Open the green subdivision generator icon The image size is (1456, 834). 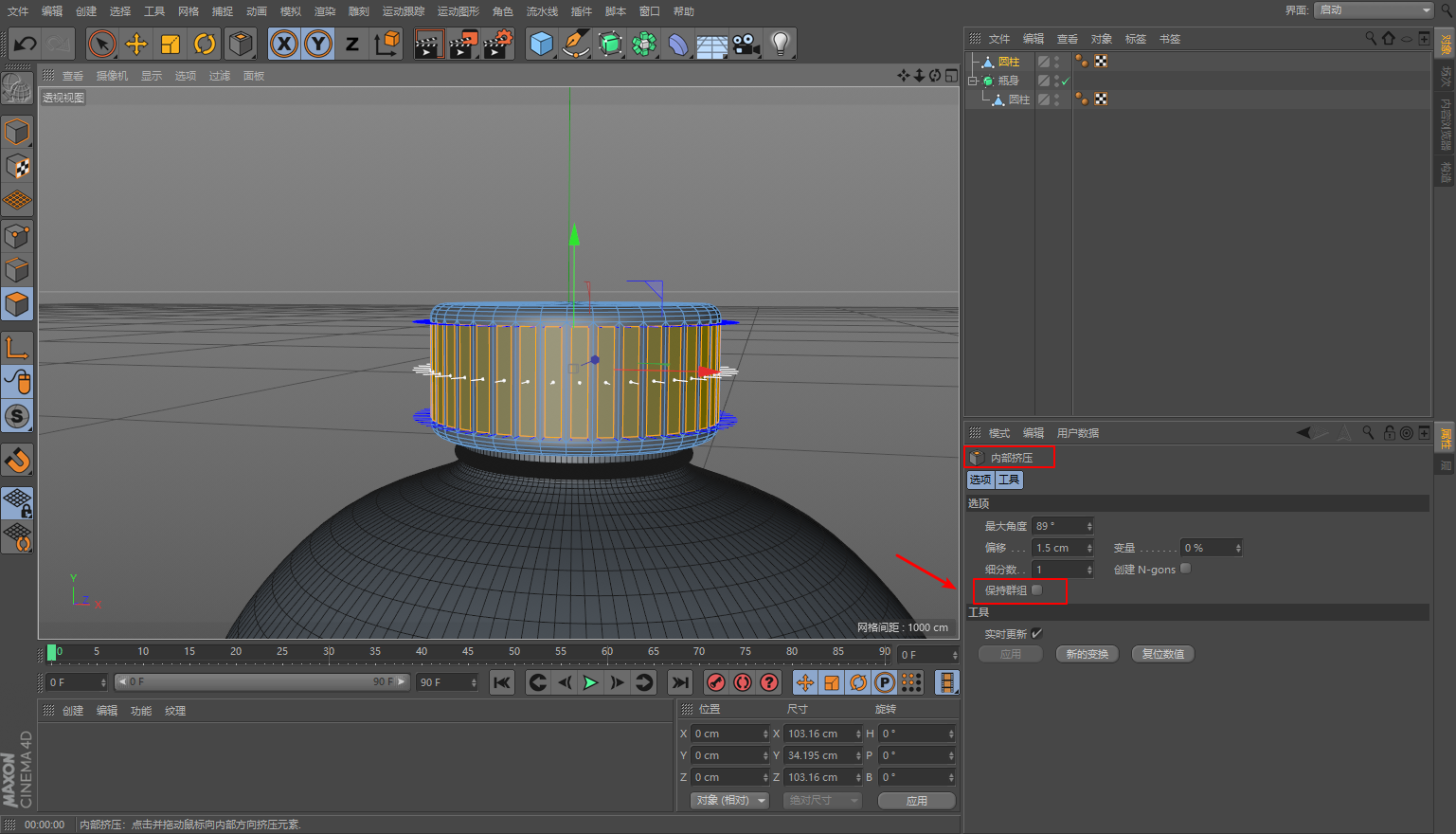pos(610,44)
